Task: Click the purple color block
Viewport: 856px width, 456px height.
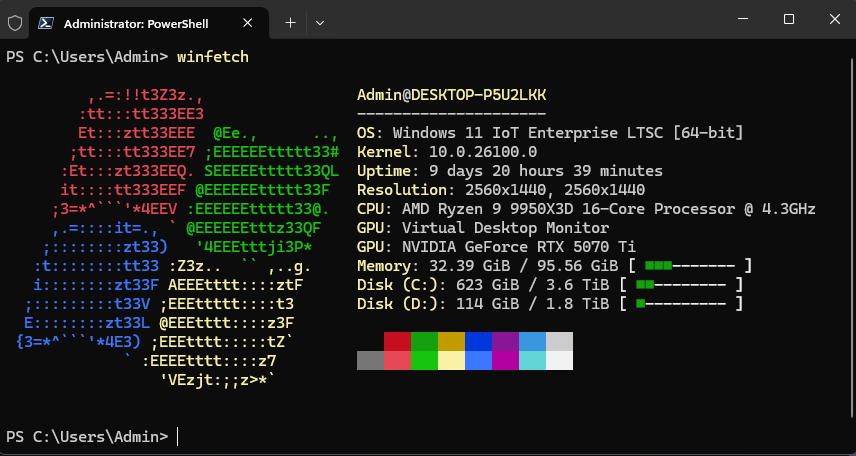Action: click(506, 341)
